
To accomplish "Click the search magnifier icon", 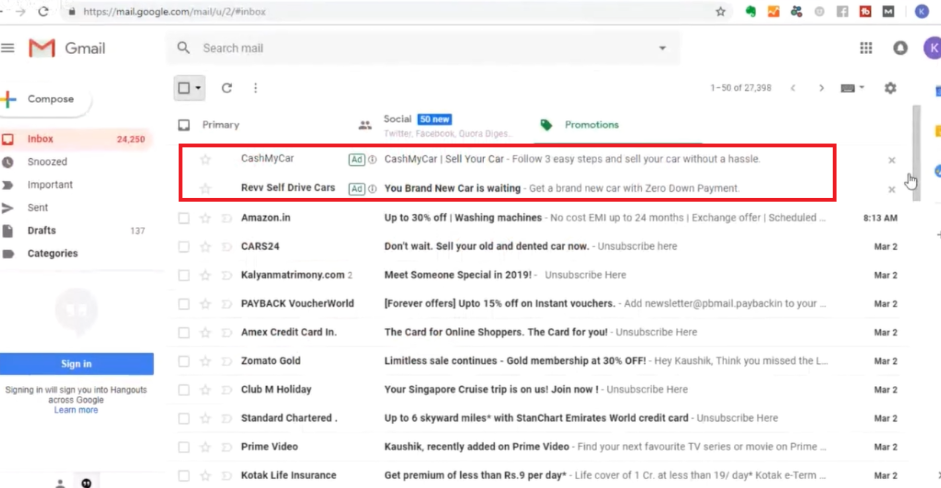I will click(x=184, y=48).
